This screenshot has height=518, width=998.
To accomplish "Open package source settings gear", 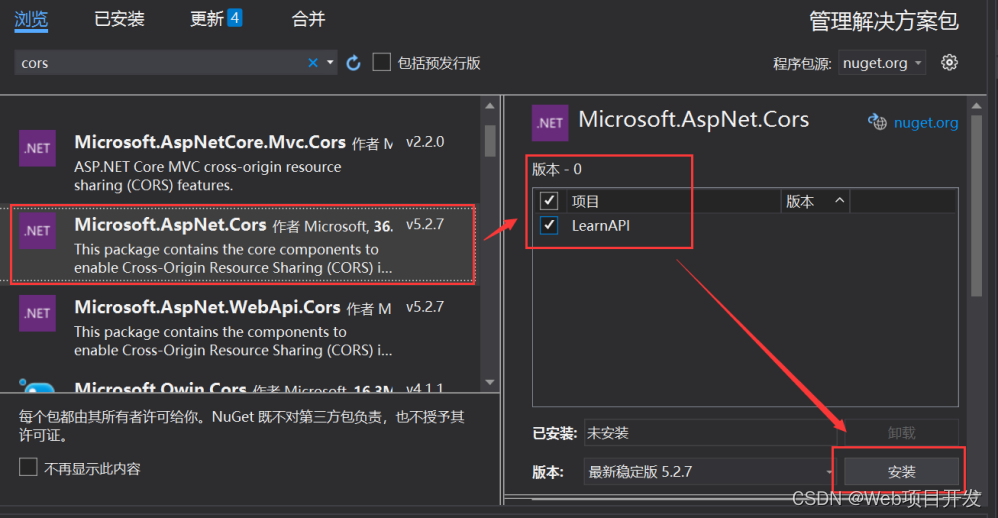I will point(949,62).
